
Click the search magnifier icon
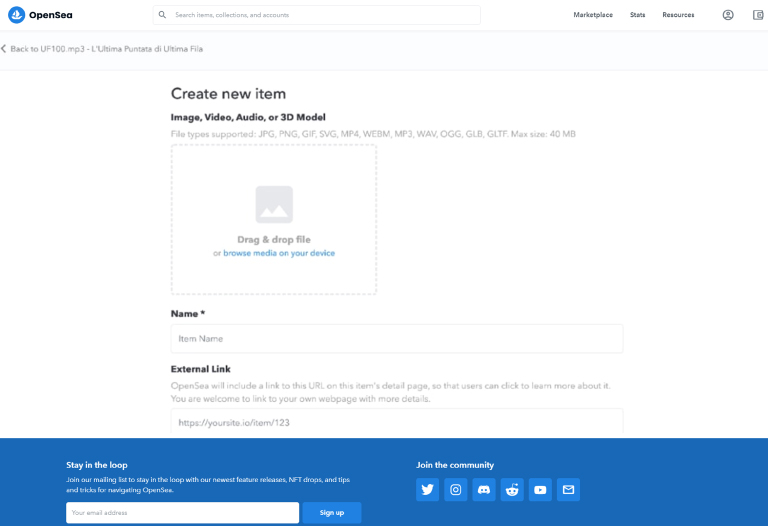[163, 15]
